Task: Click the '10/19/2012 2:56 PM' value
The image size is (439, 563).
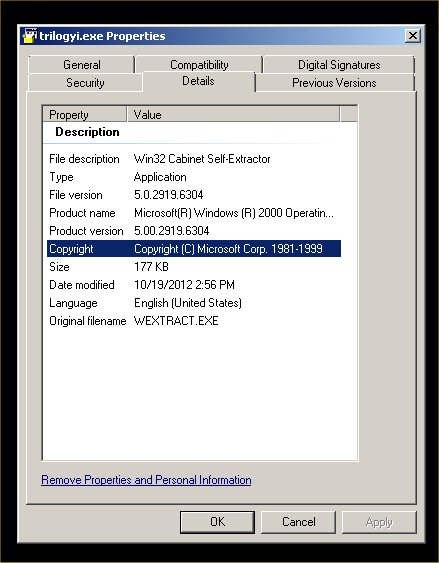Action: tap(184, 285)
